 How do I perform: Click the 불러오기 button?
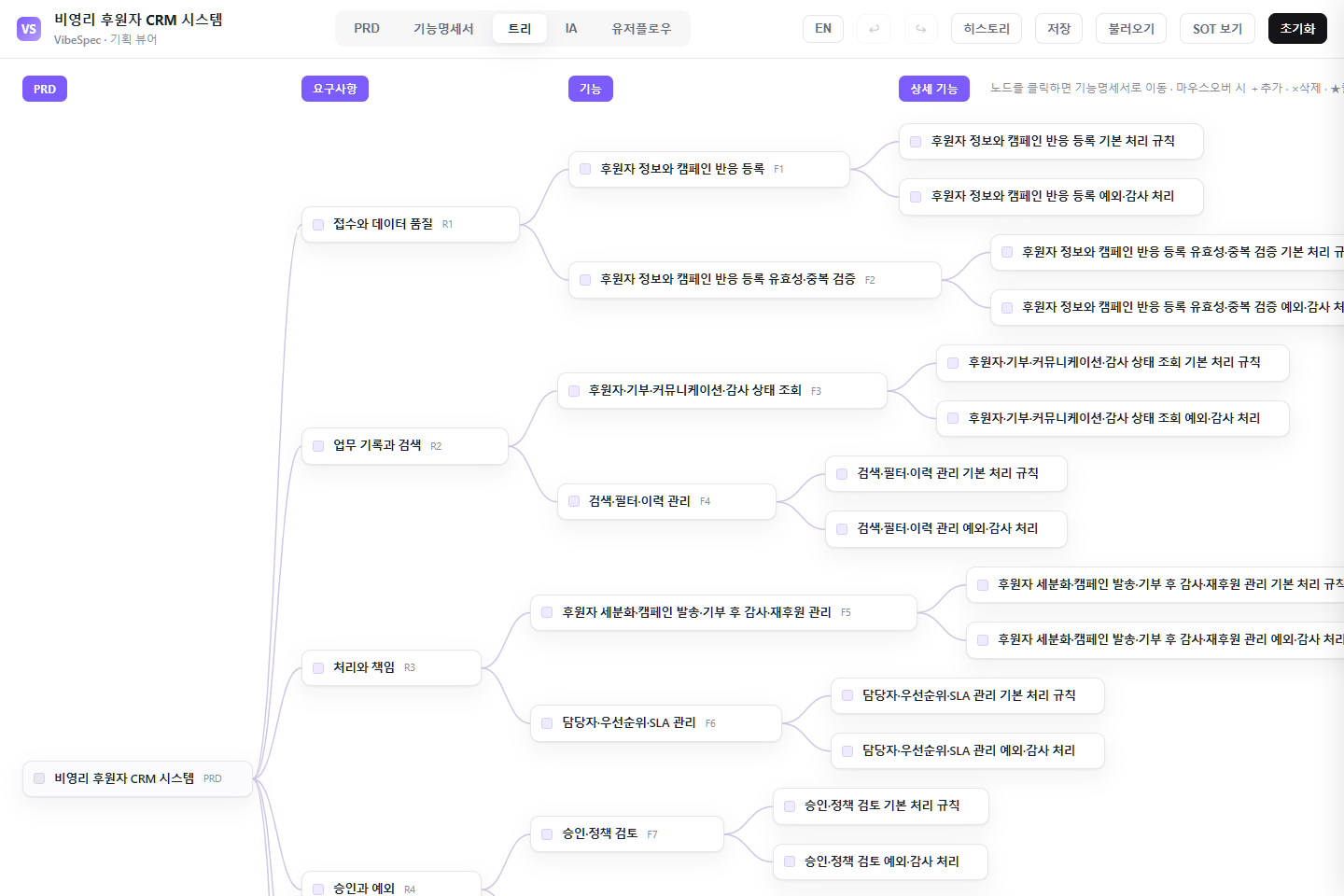[x=1131, y=29]
